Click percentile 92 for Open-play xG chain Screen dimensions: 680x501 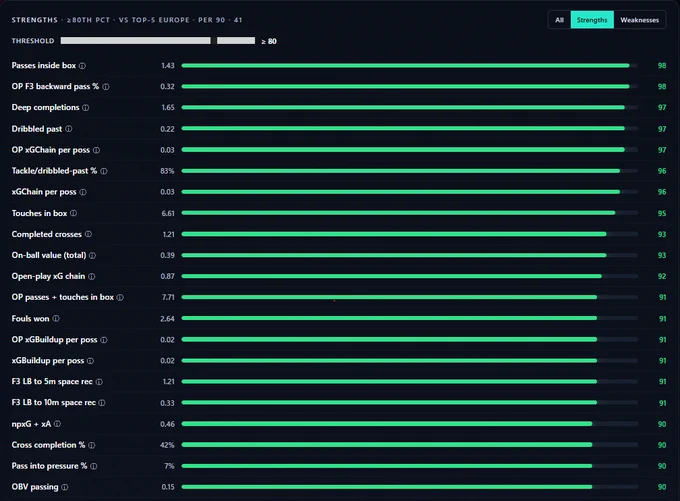(x=662, y=276)
